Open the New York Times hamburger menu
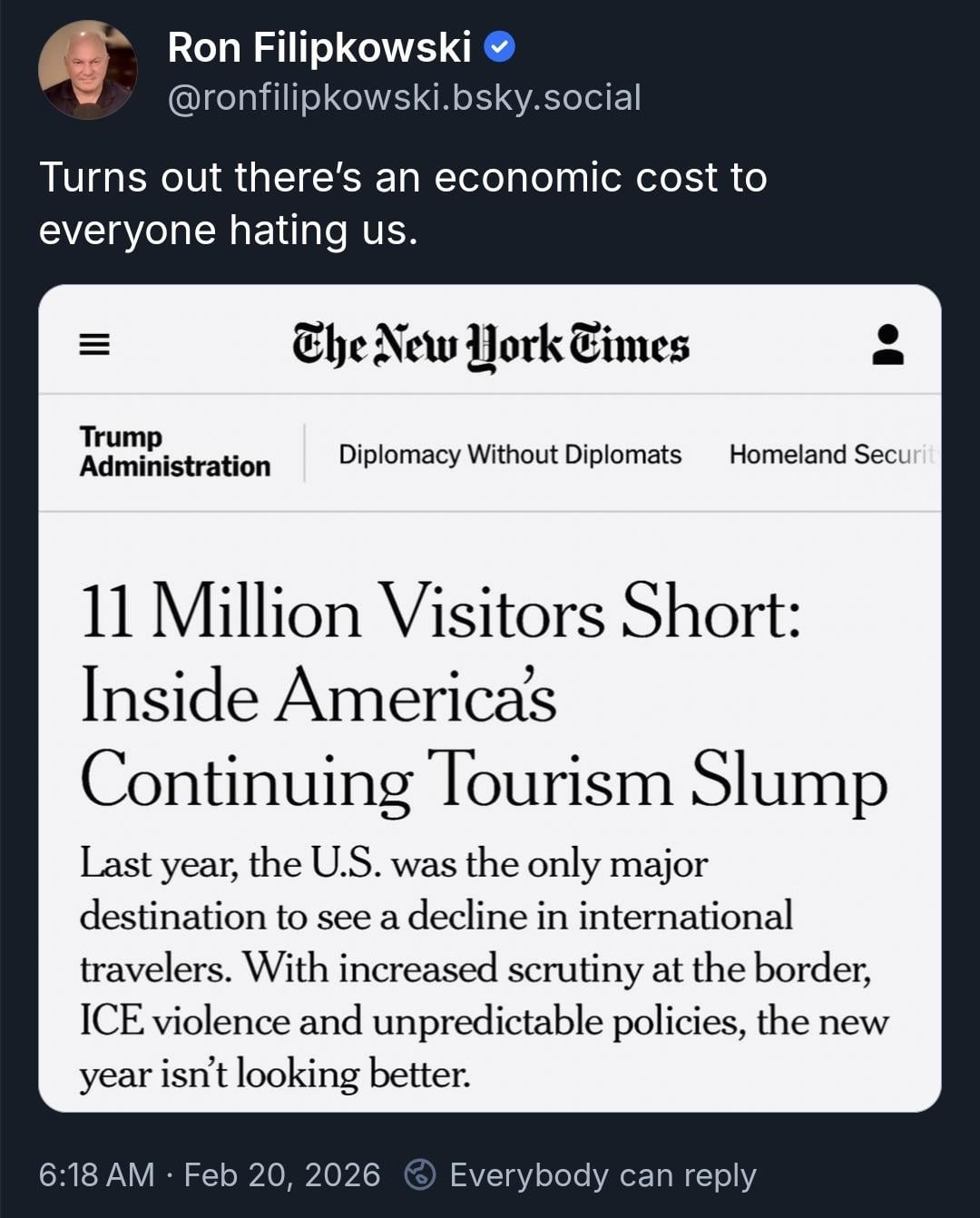Image resolution: width=980 pixels, height=1218 pixels. tap(94, 345)
